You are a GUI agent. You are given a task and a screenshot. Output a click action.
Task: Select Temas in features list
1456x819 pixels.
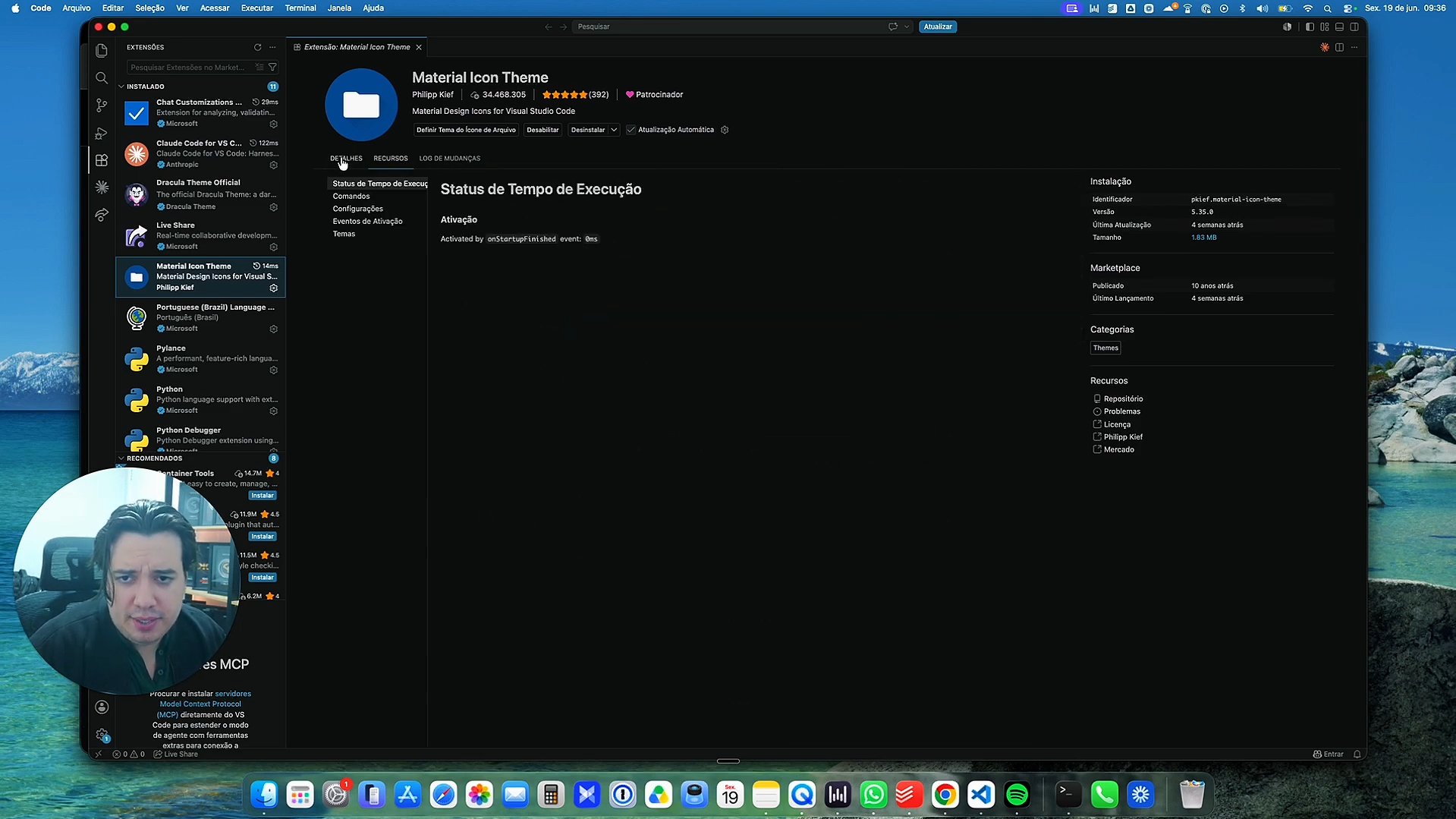pos(344,234)
